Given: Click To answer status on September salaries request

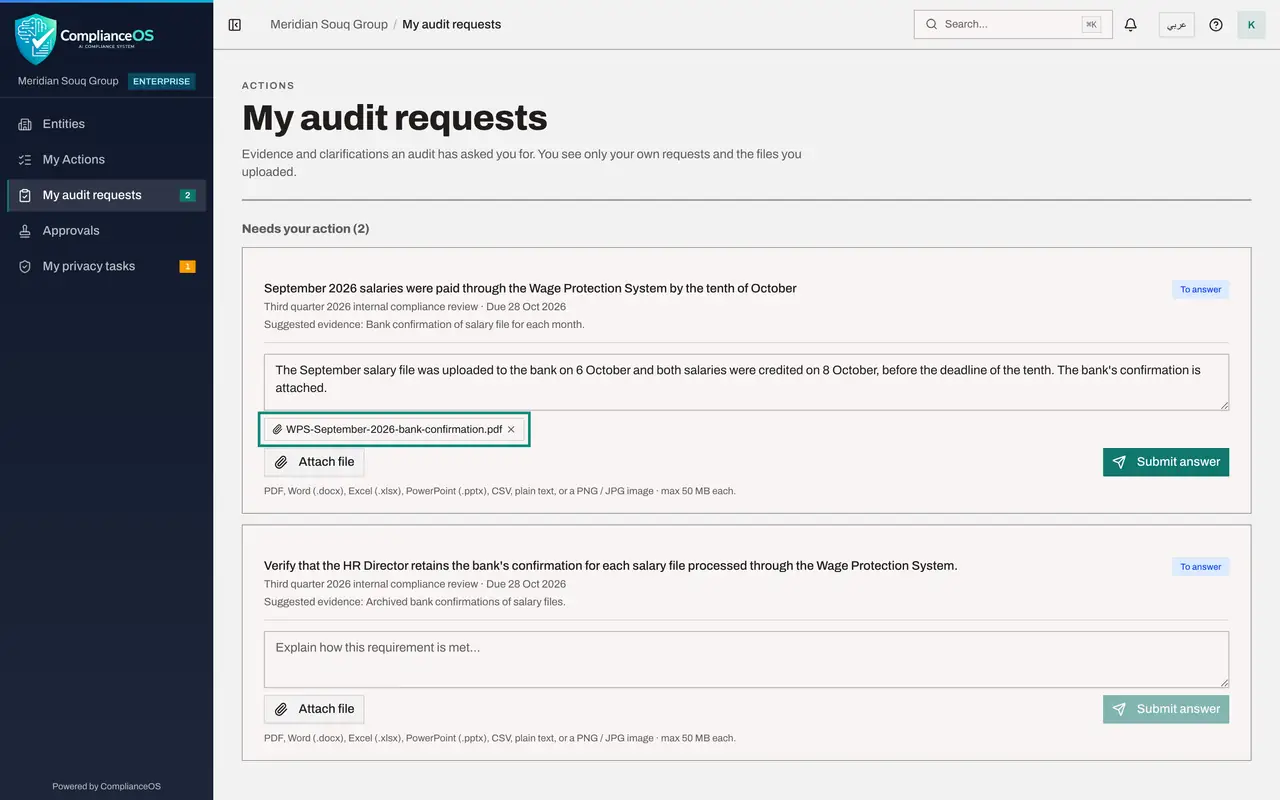Looking at the screenshot, I should tap(1200, 290).
